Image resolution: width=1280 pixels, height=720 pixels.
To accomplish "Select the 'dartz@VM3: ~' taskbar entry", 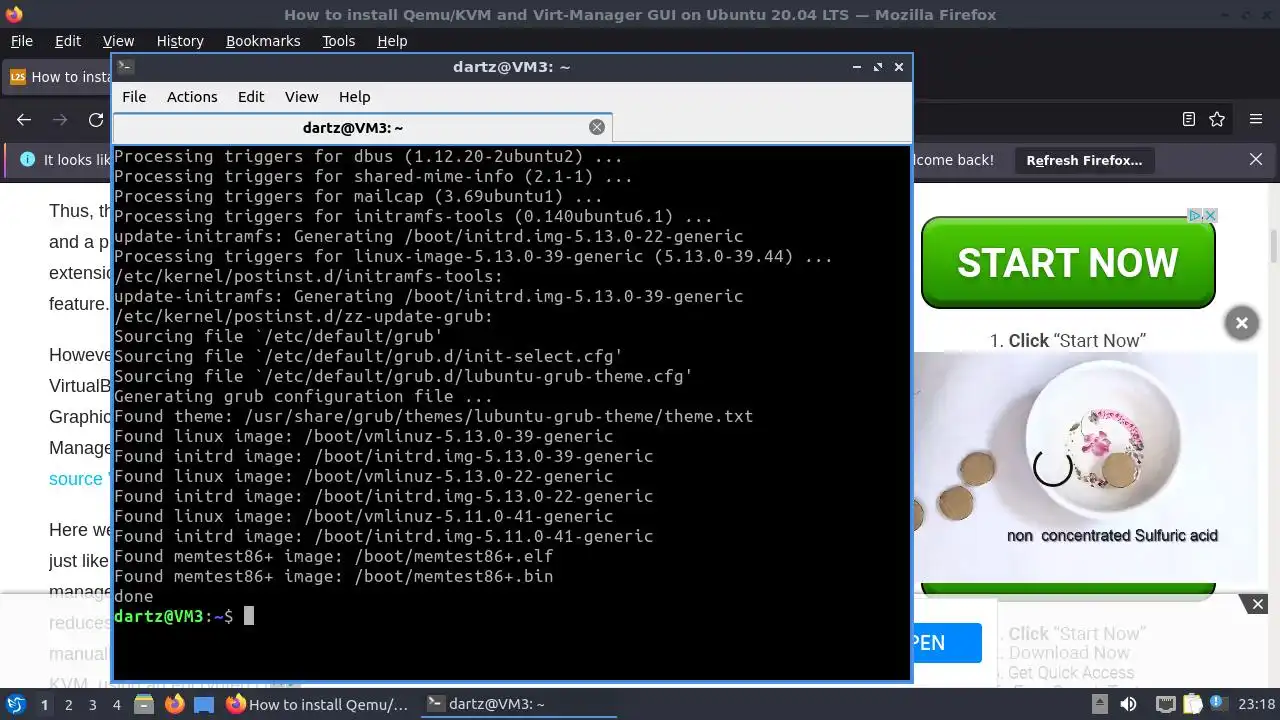I will [518, 704].
